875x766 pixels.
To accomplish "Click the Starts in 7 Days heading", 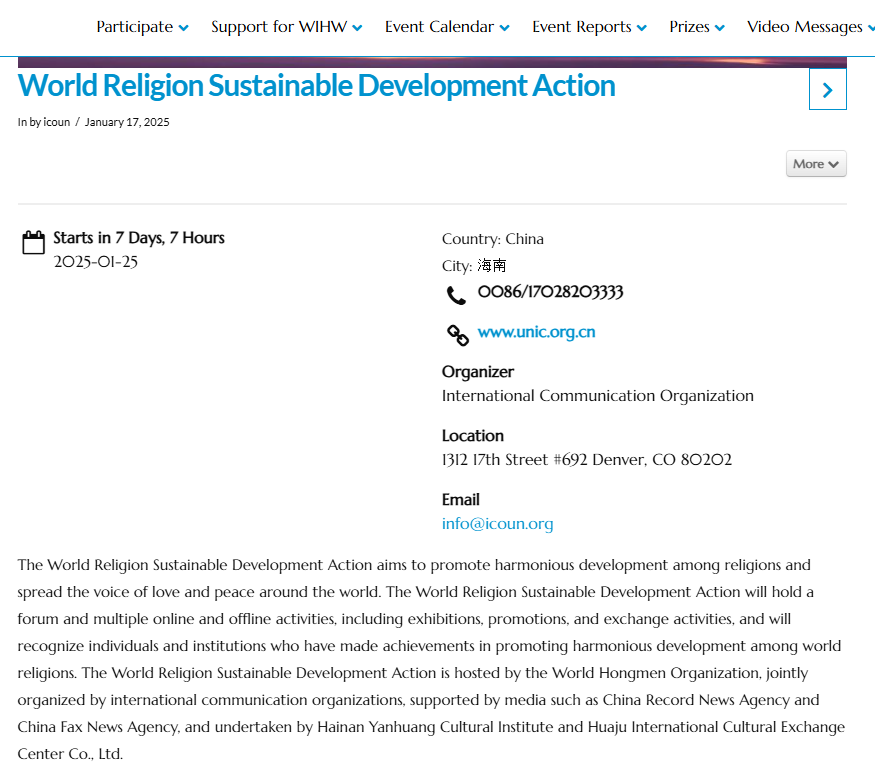I will pos(139,238).
